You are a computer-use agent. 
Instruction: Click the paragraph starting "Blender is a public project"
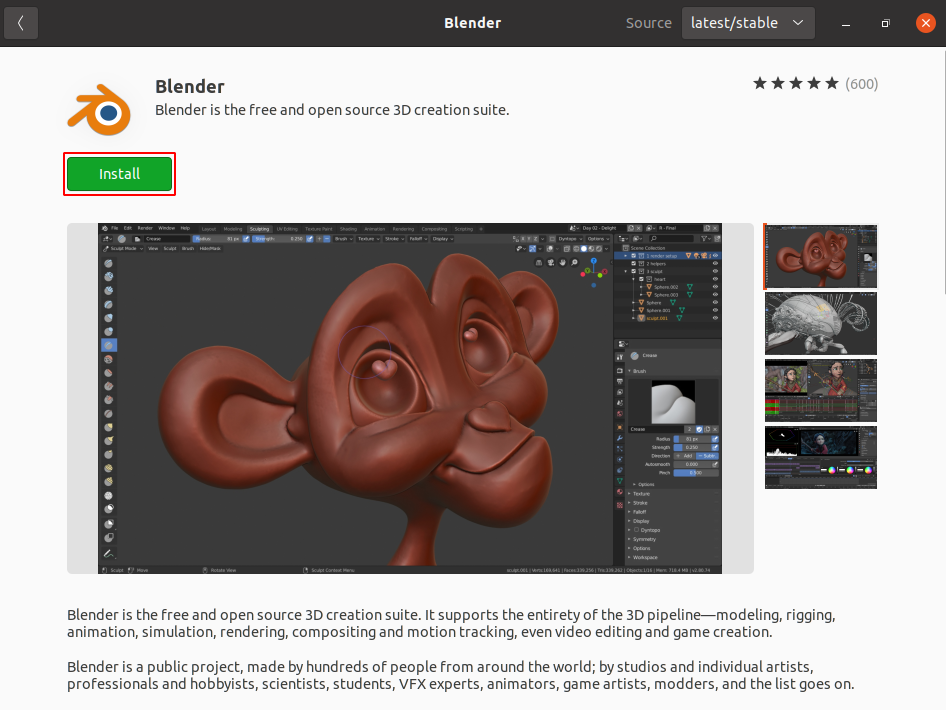[460, 675]
